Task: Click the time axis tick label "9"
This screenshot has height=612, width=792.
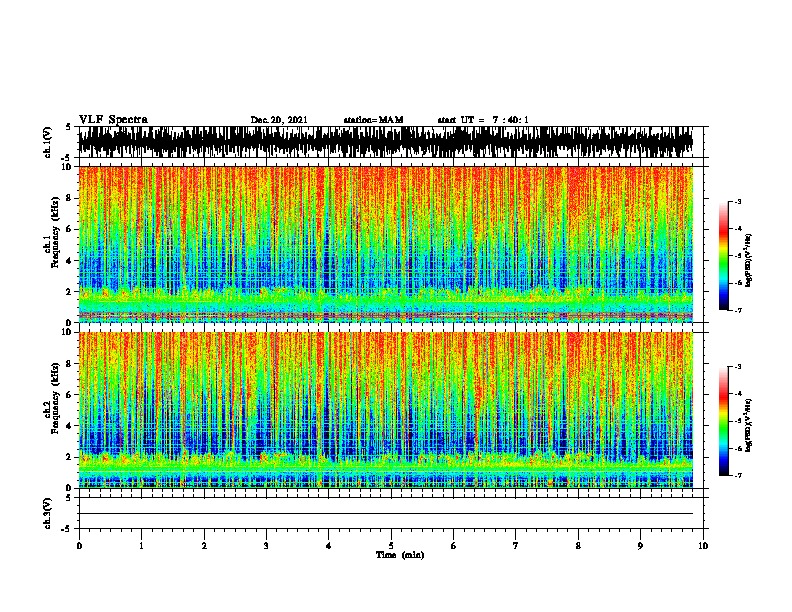Action: (640, 546)
